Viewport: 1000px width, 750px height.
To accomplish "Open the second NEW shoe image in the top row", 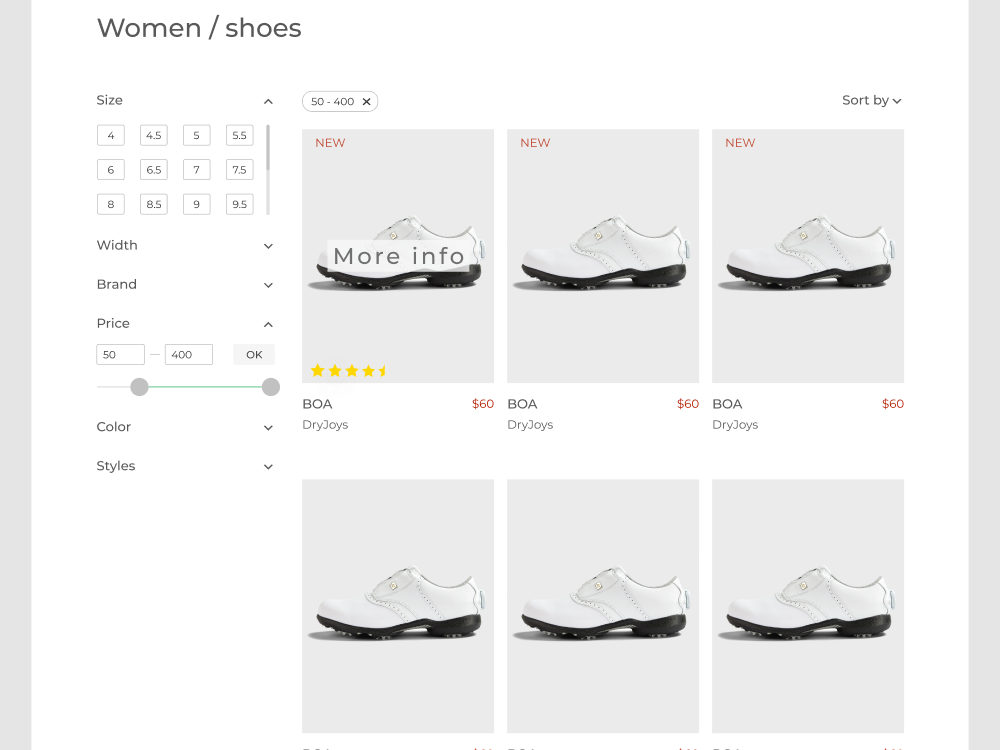I will click(603, 256).
